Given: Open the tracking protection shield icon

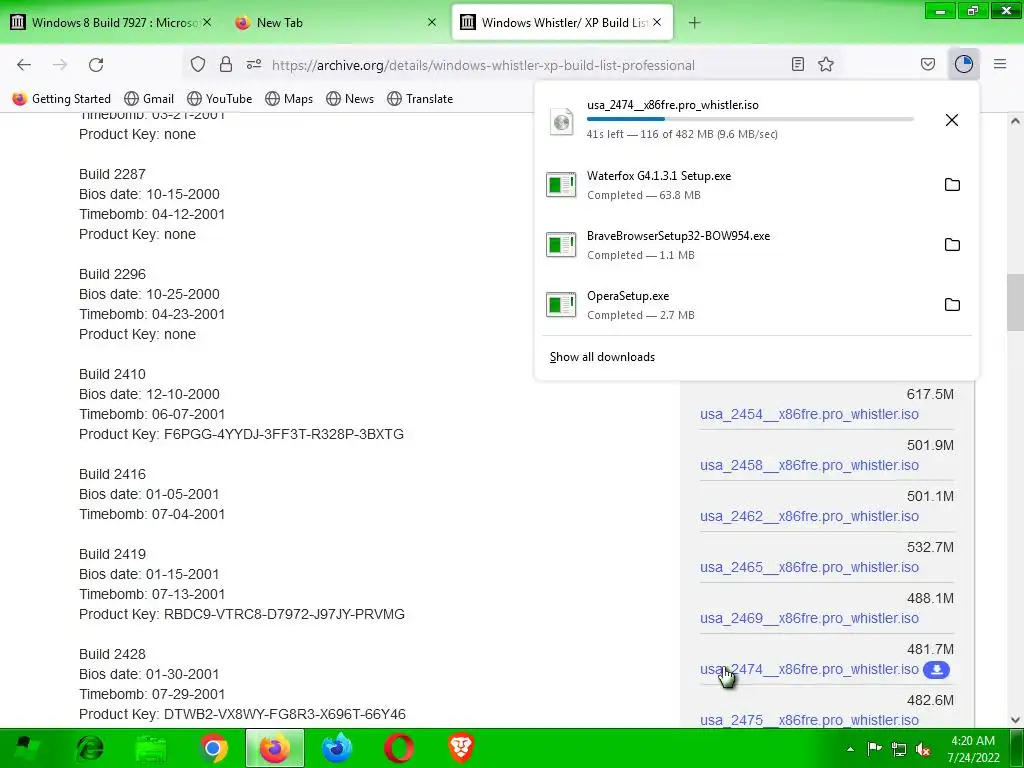Looking at the screenshot, I should pos(198,65).
